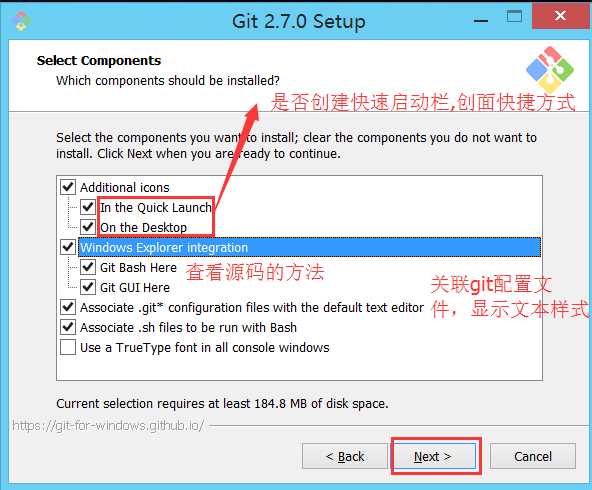Screen dimensions: 592x490
Task: Click the Git icon in title bar
Action: [x=22, y=21]
